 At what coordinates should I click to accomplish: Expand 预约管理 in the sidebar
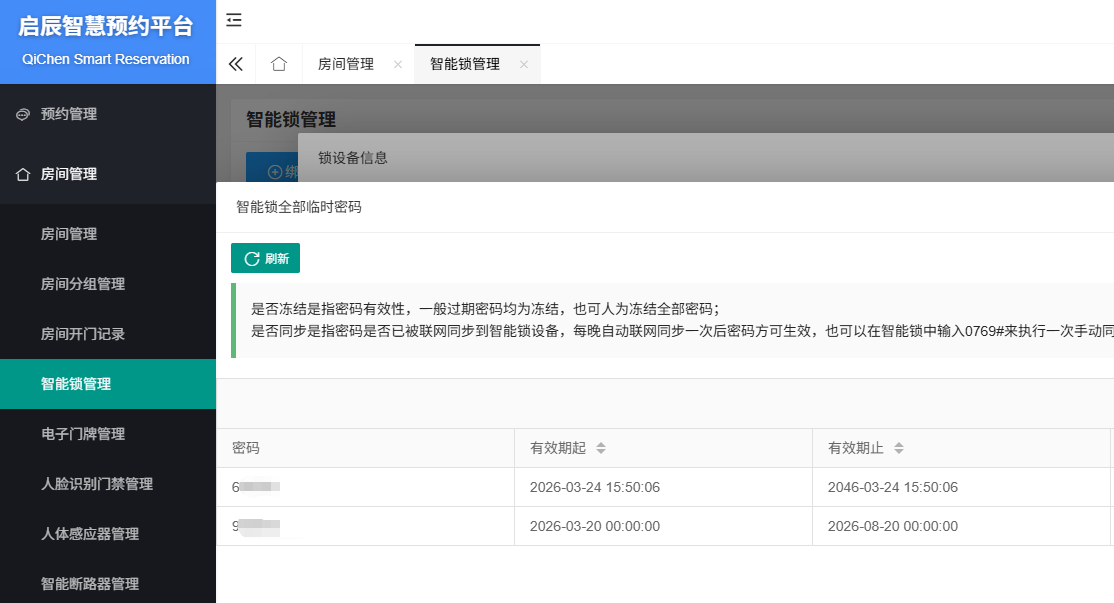point(69,114)
